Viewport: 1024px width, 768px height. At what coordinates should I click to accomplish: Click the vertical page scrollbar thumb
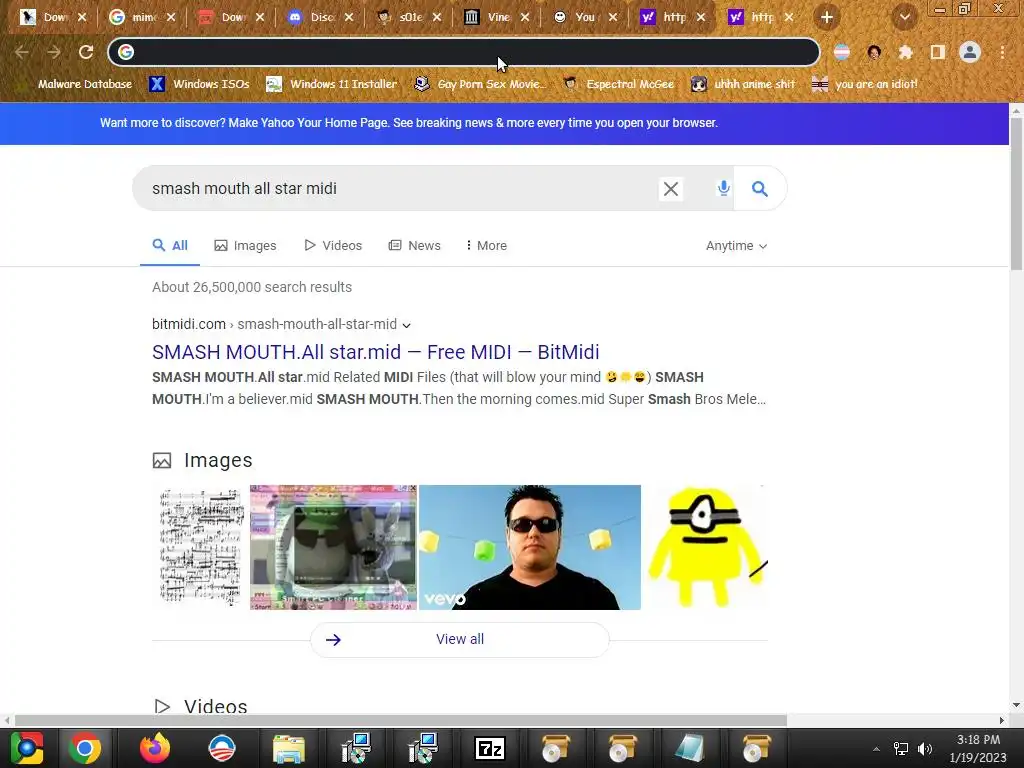pos(1016,193)
